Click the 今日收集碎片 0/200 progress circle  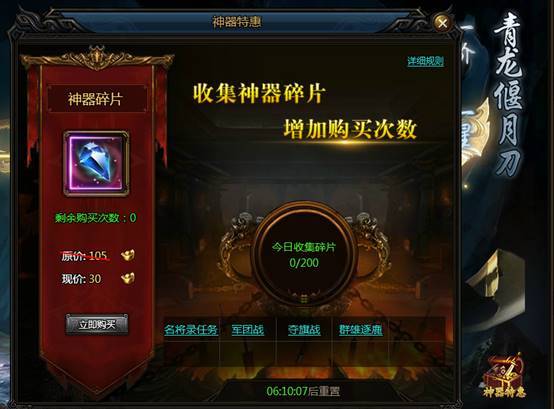coord(303,255)
